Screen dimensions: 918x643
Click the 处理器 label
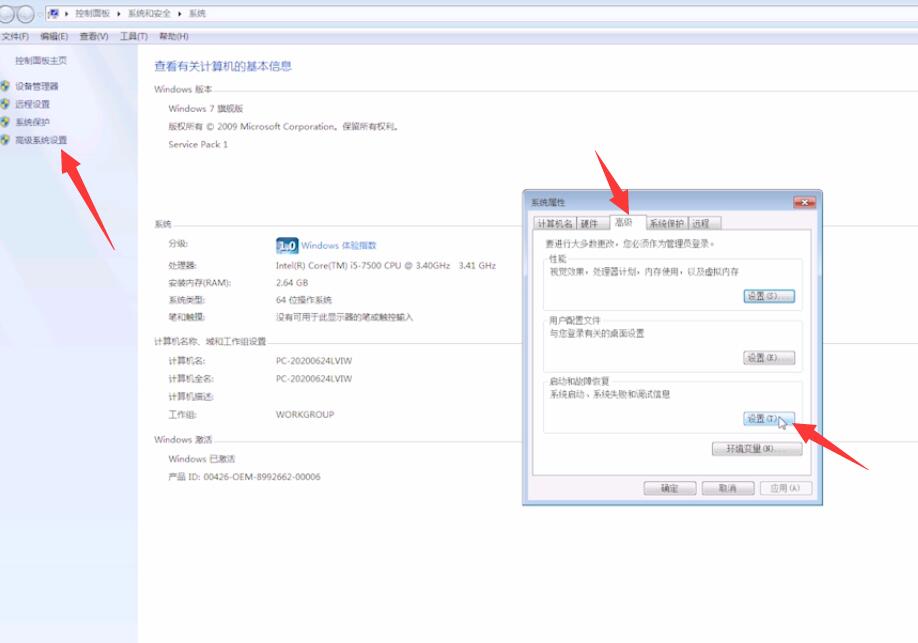182,266
